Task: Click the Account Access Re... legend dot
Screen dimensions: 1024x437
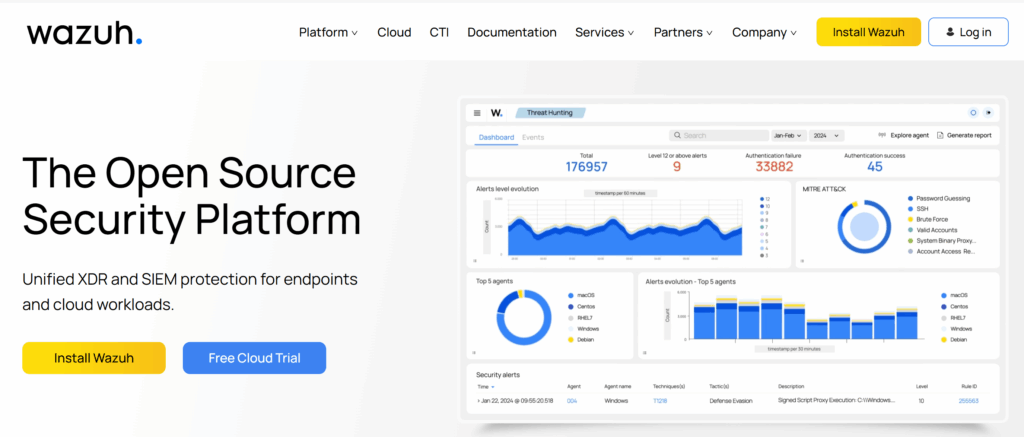Action: (x=910, y=251)
